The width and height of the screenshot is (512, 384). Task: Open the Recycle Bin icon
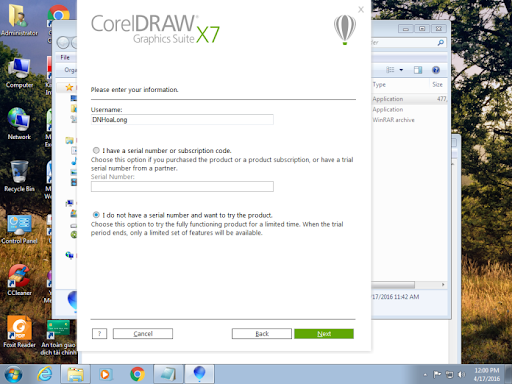19,176
